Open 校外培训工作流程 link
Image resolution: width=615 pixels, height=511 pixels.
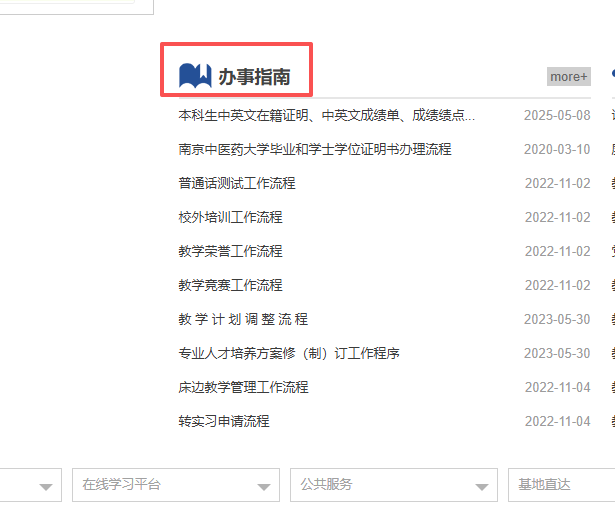click(230, 217)
